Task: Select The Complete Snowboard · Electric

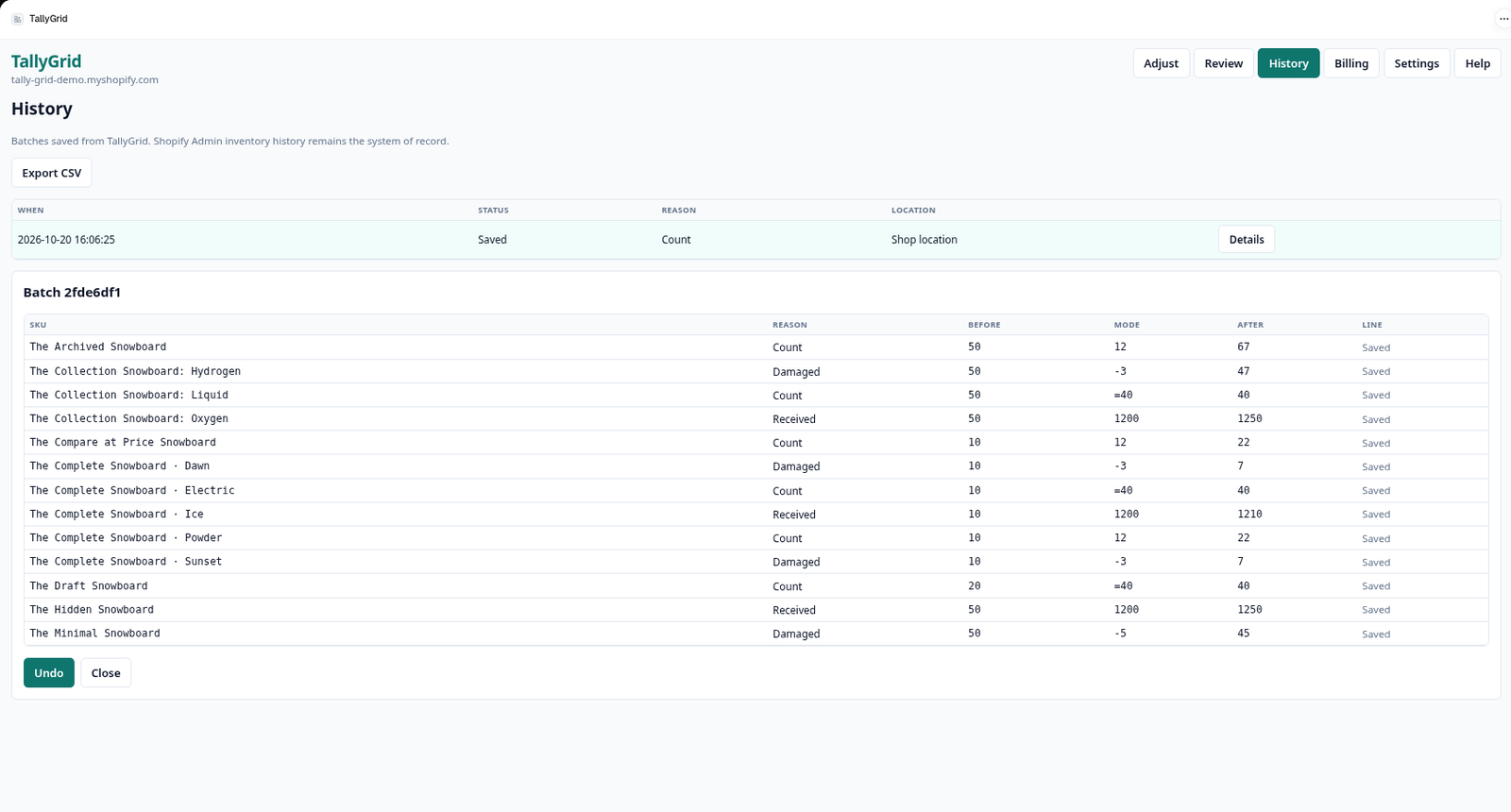Action: click(x=132, y=490)
